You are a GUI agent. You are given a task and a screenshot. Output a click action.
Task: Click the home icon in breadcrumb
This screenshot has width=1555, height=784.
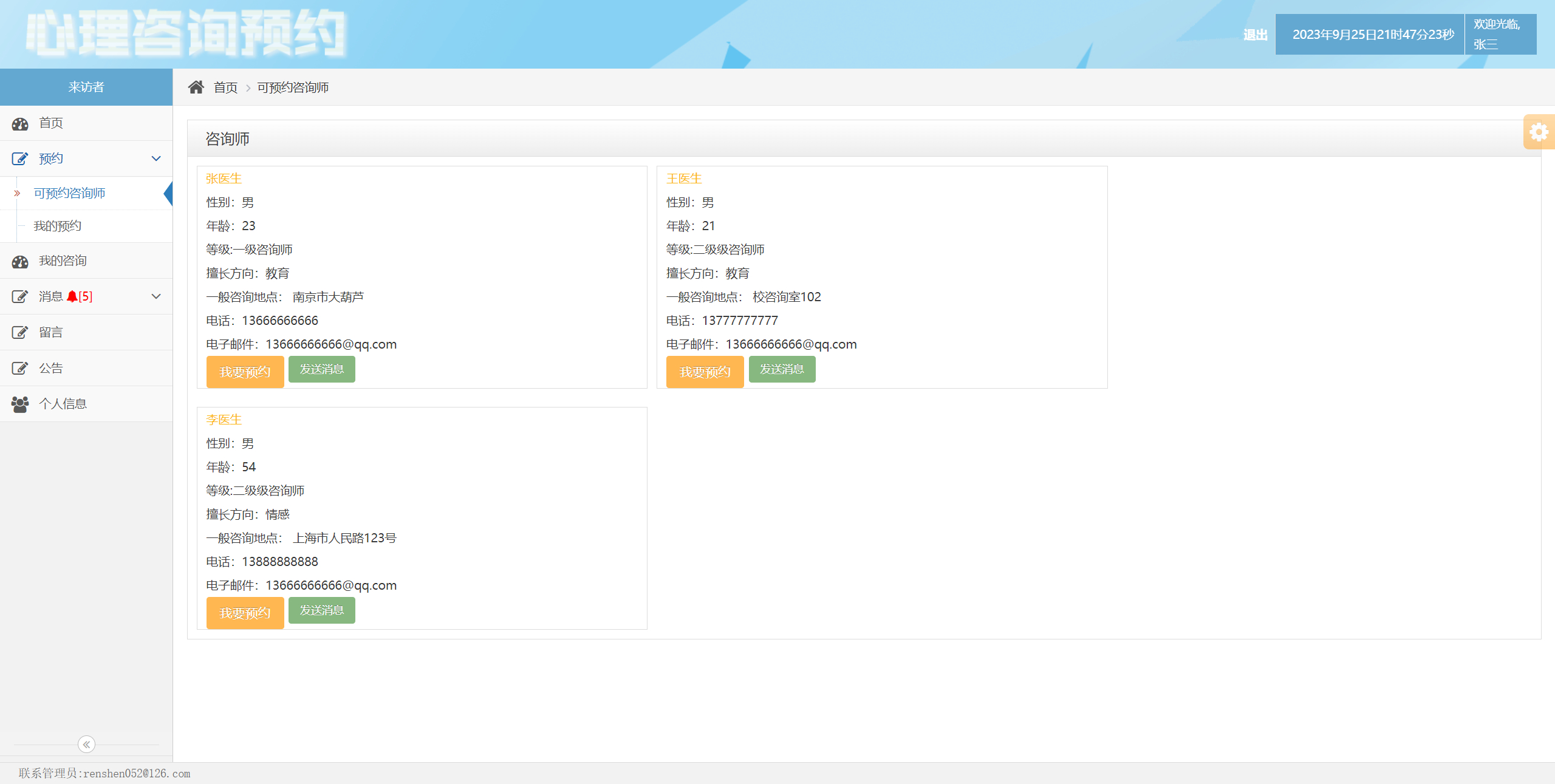(196, 87)
